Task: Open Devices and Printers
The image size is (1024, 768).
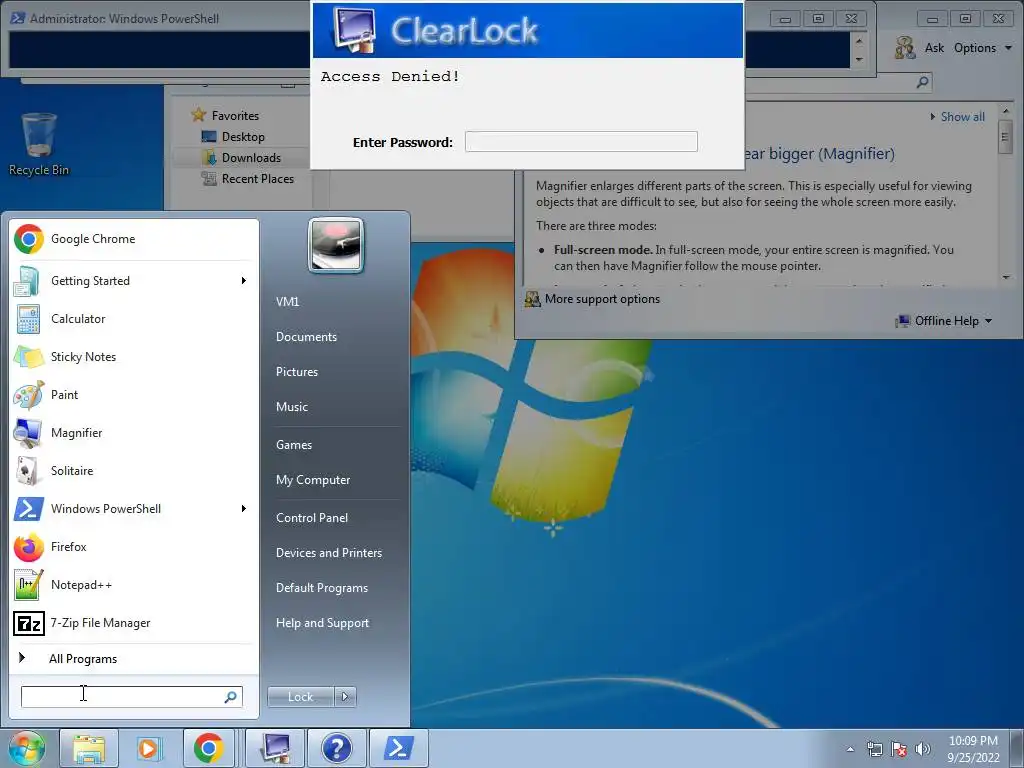Action: [329, 552]
